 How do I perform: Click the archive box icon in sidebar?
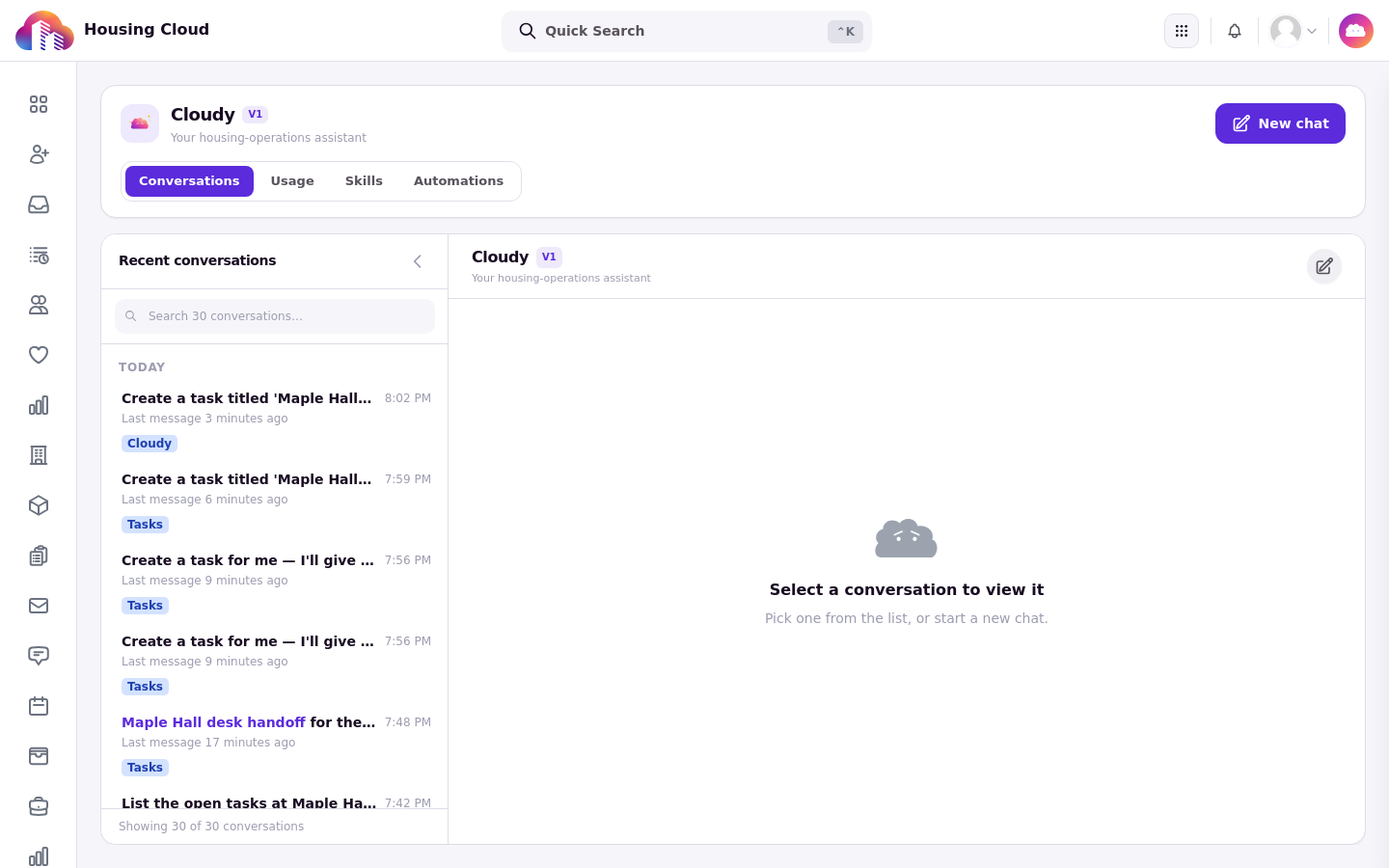pyautogui.click(x=39, y=756)
